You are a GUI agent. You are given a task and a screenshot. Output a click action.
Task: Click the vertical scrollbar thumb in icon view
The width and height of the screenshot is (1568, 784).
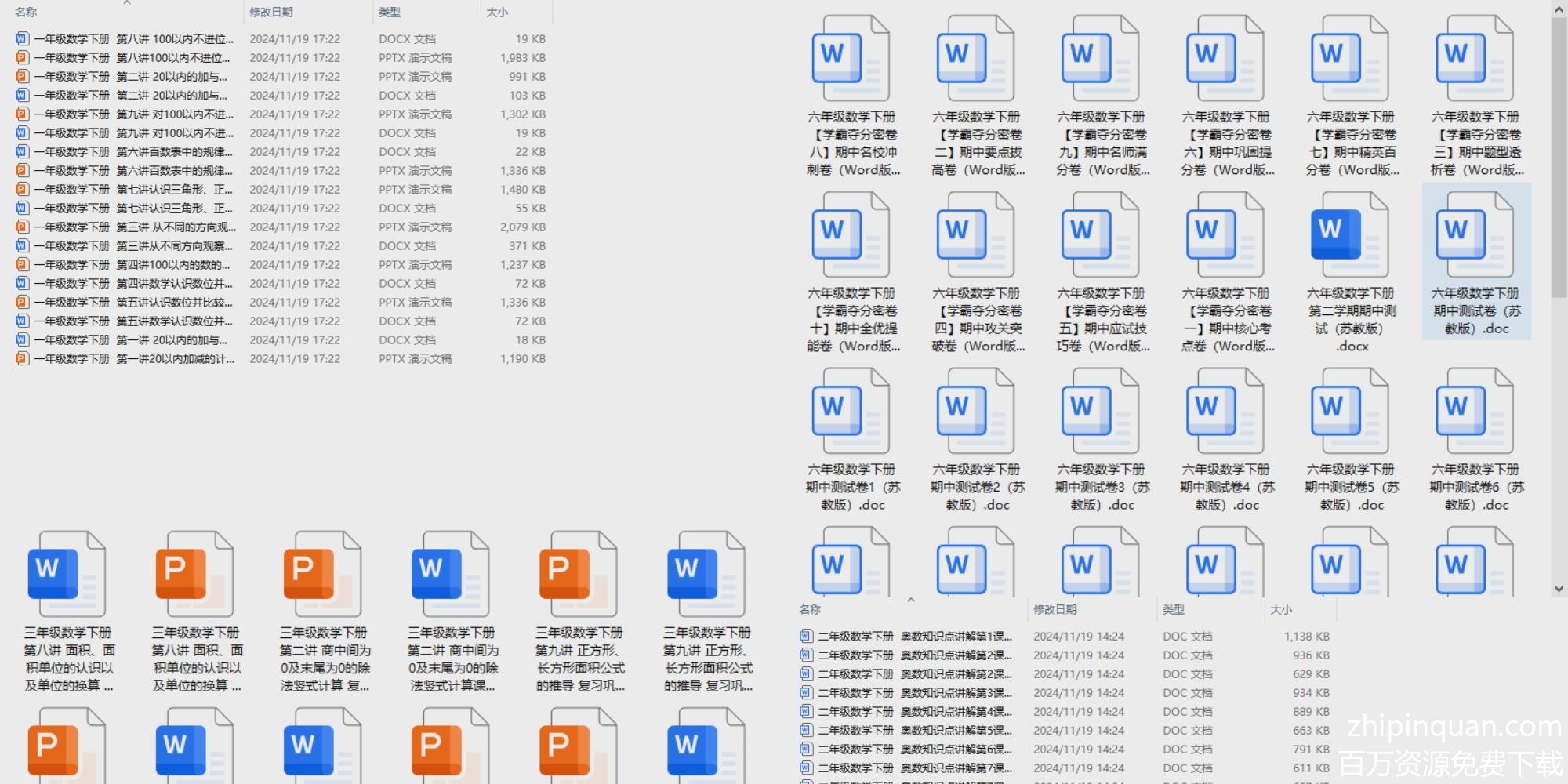(x=1559, y=157)
